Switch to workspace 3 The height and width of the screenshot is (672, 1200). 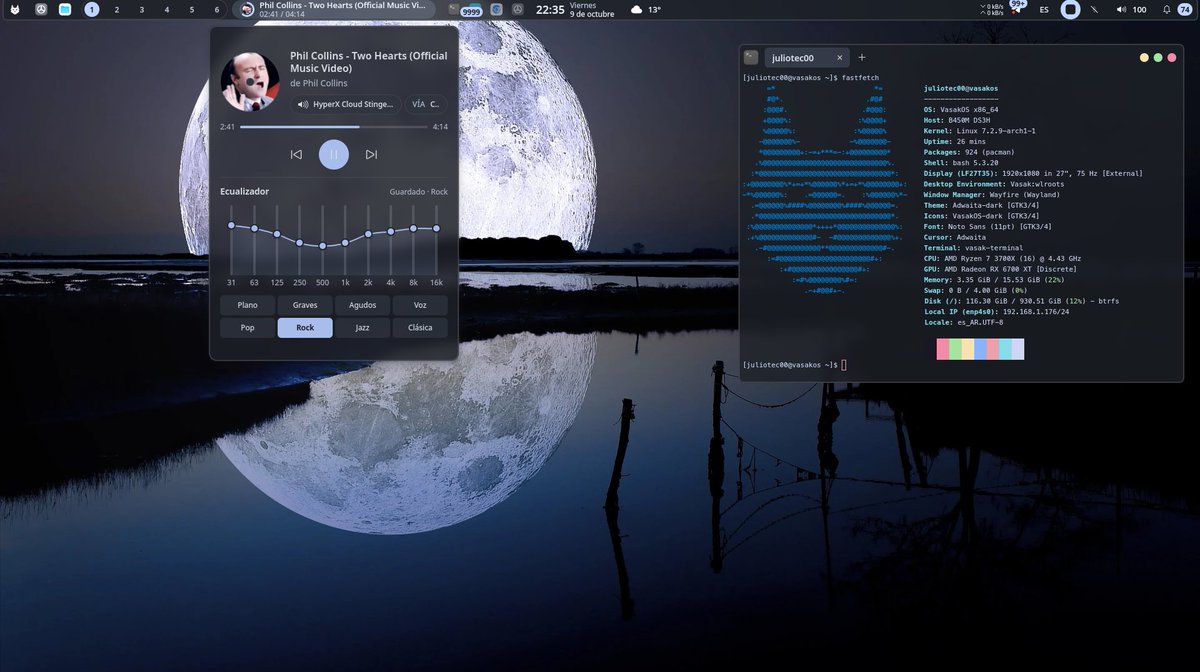pyautogui.click(x=142, y=9)
